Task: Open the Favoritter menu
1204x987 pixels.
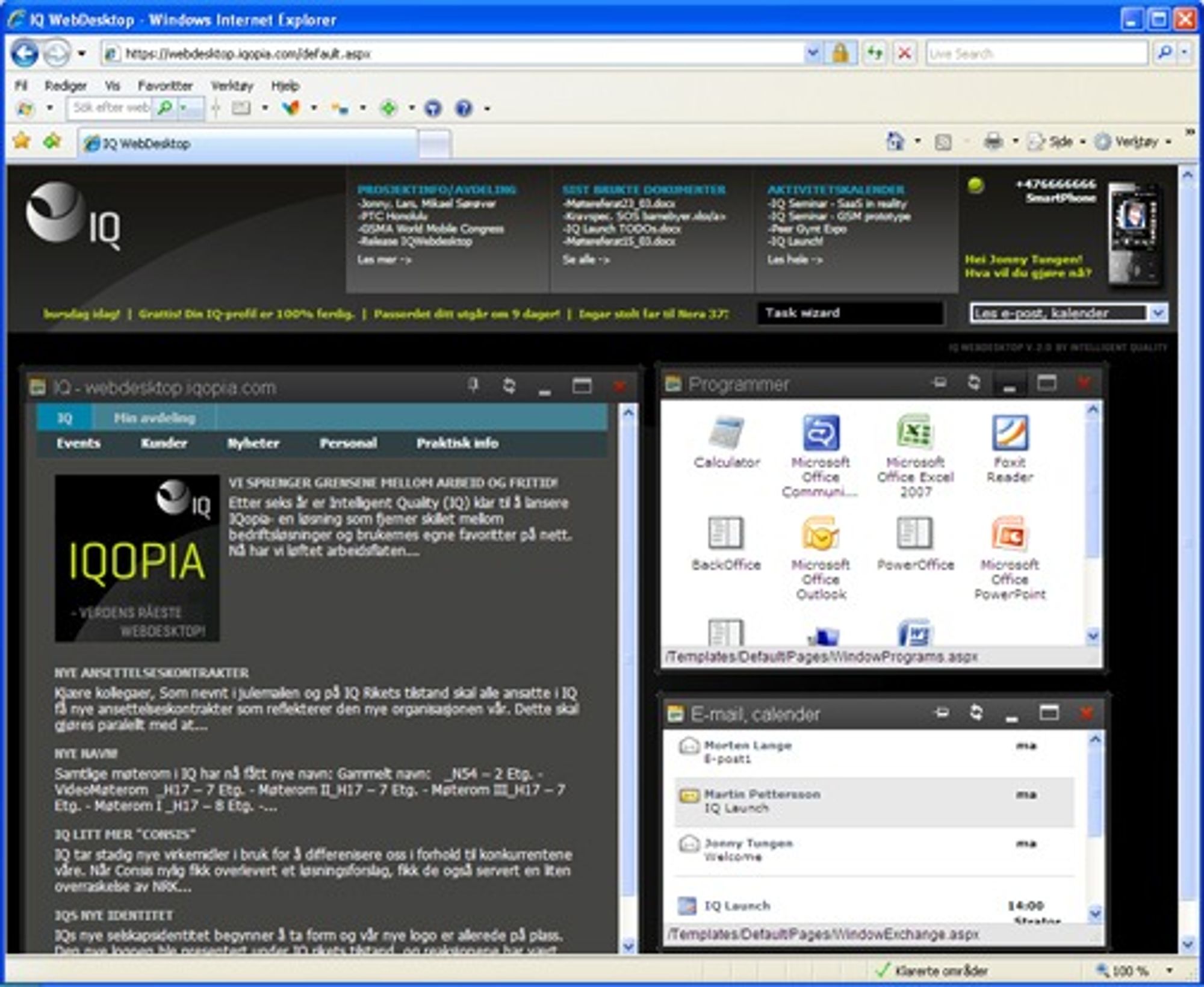Action: [x=165, y=85]
